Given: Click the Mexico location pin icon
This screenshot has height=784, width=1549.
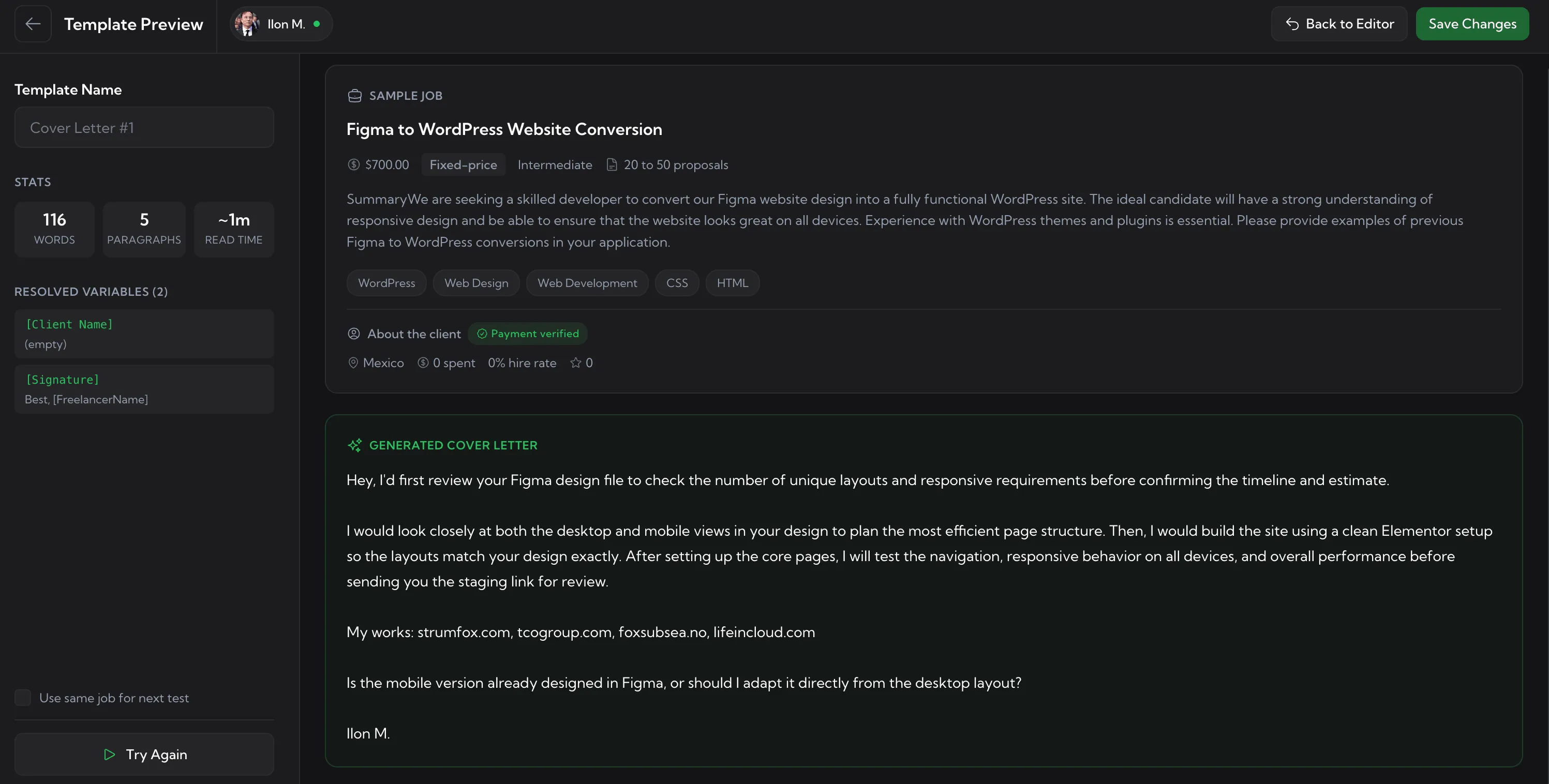Looking at the screenshot, I should click(x=353, y=363).
